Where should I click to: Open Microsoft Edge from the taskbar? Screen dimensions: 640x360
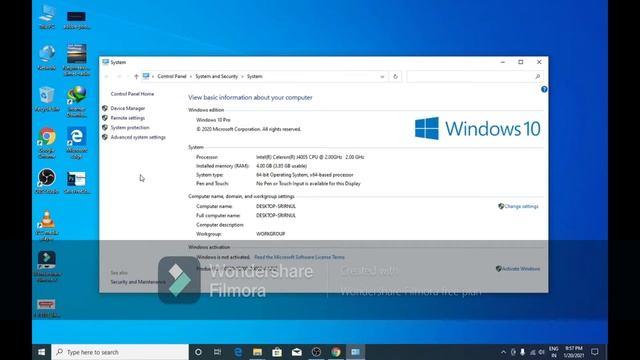(238, 352)
